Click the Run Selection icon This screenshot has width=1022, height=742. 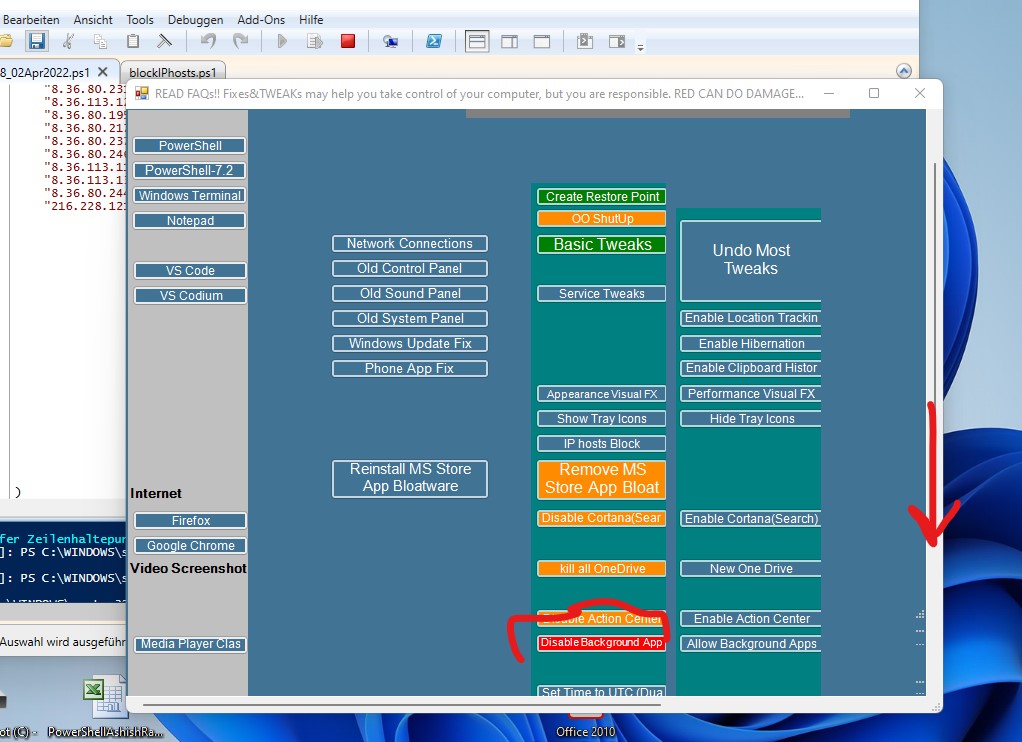click(x=315, y=42)
